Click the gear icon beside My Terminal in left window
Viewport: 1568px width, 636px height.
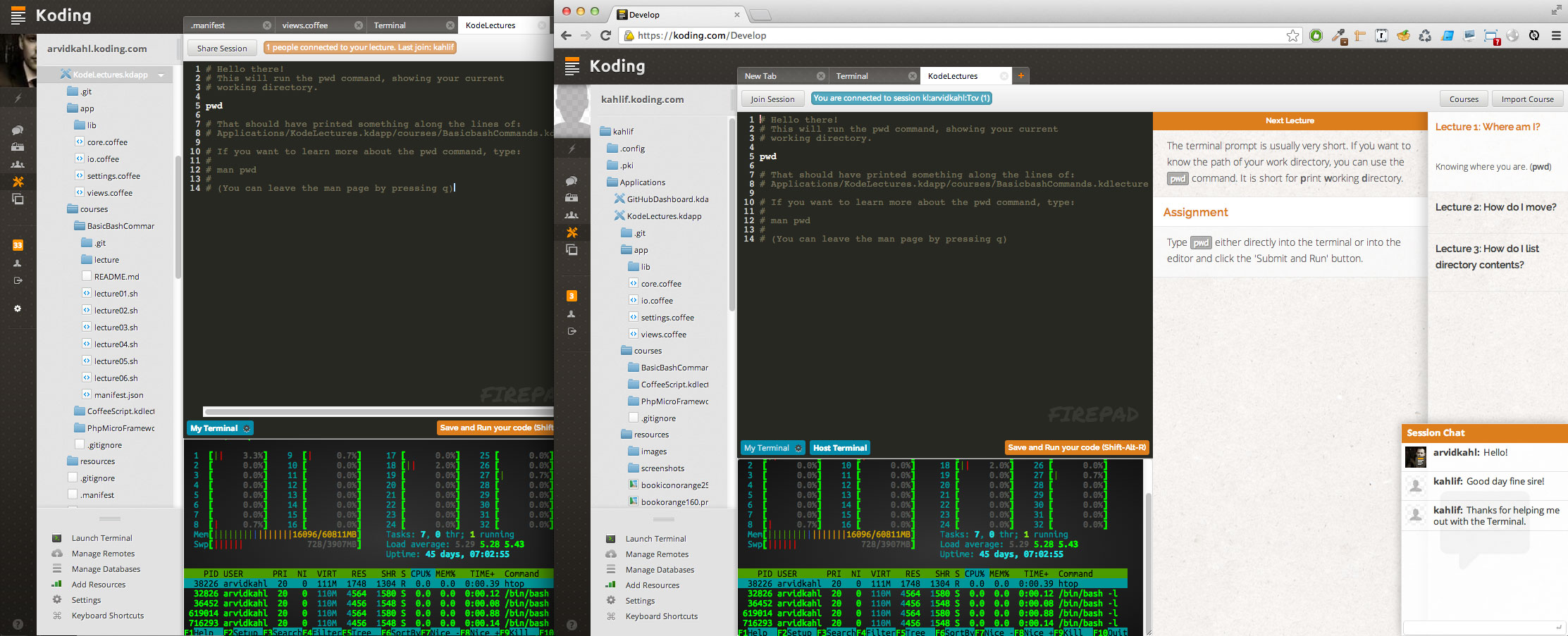pos(246,428)
